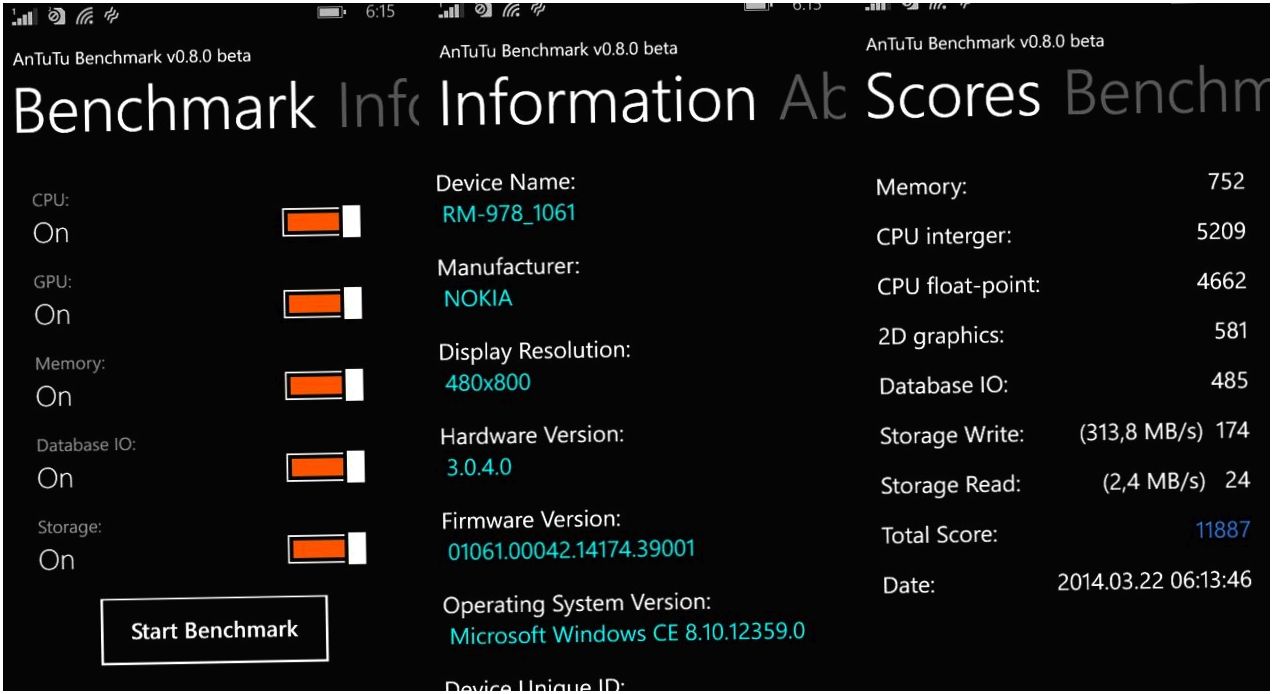Image resolution: width=1273 pixels, height=694 pixels.
Task: Disable the Database IO switch
Action: [325, 466]
